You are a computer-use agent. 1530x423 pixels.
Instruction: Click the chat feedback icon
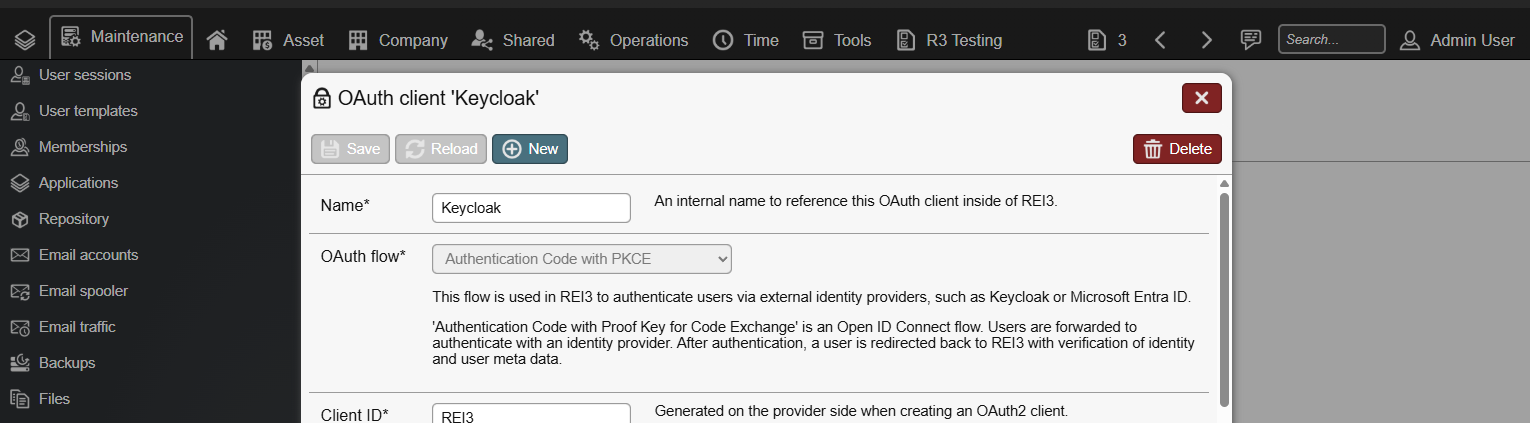click(x=1250, y=40)
